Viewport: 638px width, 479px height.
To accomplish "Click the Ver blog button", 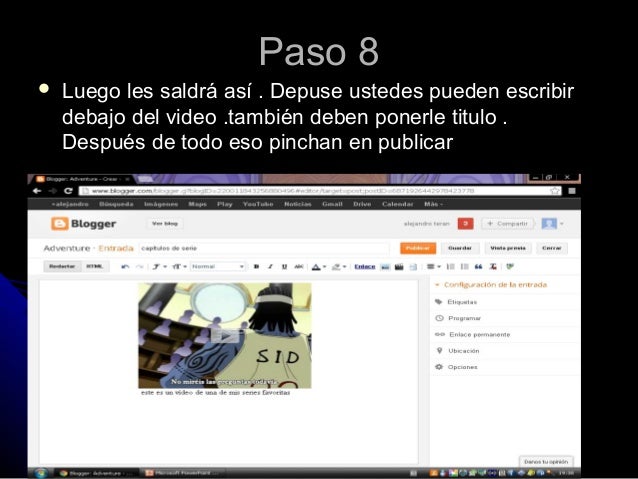I will pyautogui.click(x=165, y=223).
